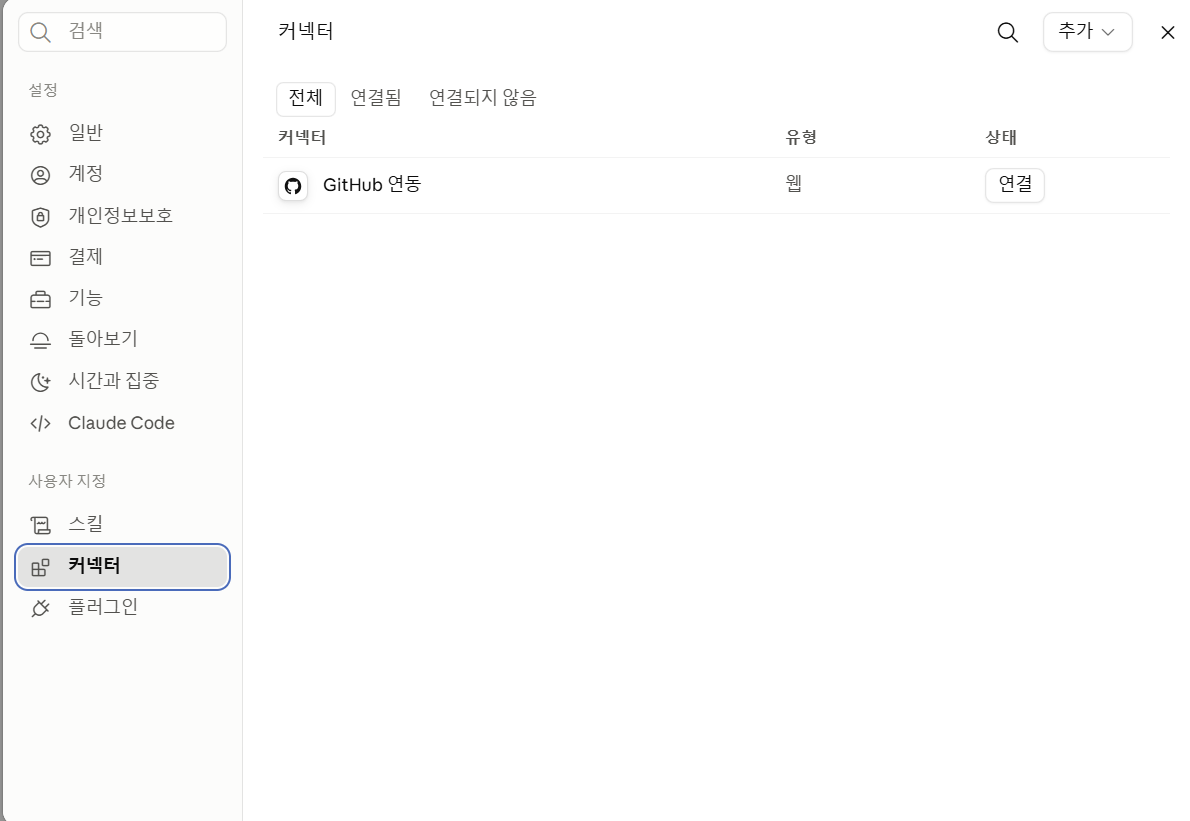The height and width of the screenshot is (821, 1190).
Task: Click the GitHub logo icon in connector row
Action: pyautogui.click(x=293, y=186)
